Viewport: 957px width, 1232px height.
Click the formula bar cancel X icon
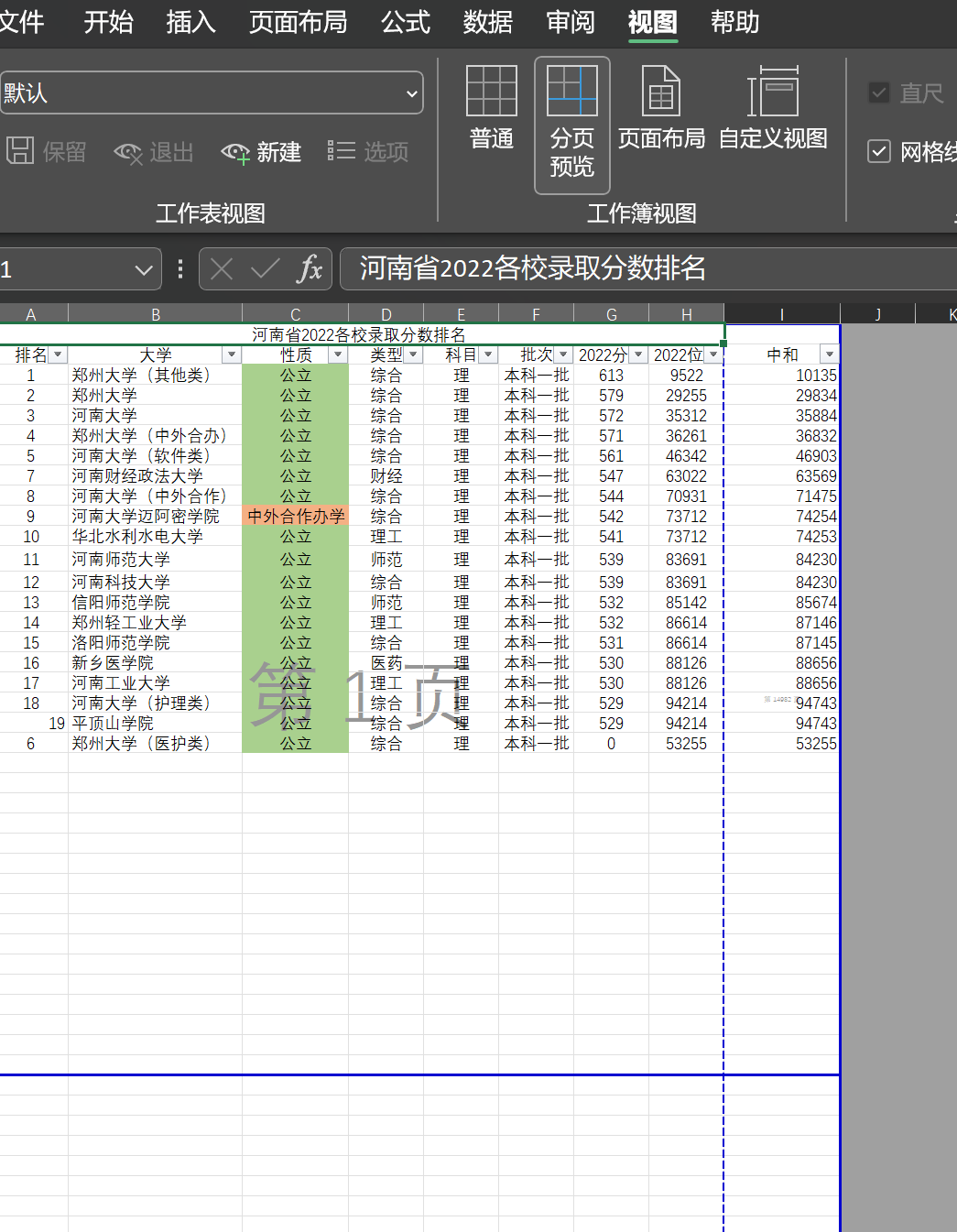(222, 268)
